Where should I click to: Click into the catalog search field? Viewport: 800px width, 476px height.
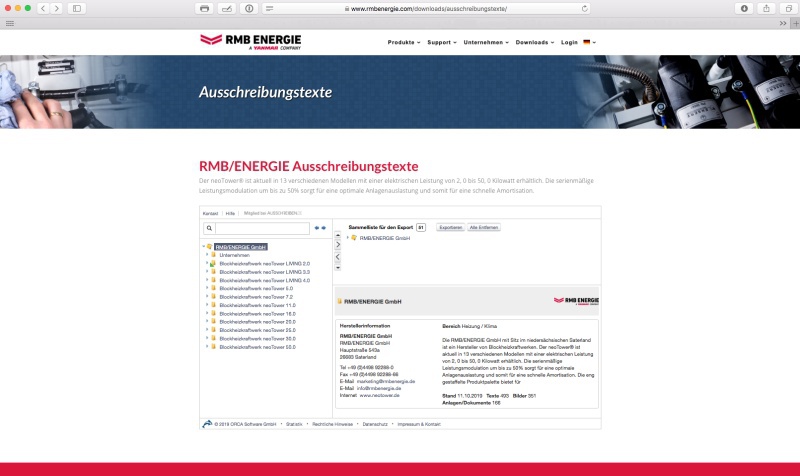(x=262, y=228)
